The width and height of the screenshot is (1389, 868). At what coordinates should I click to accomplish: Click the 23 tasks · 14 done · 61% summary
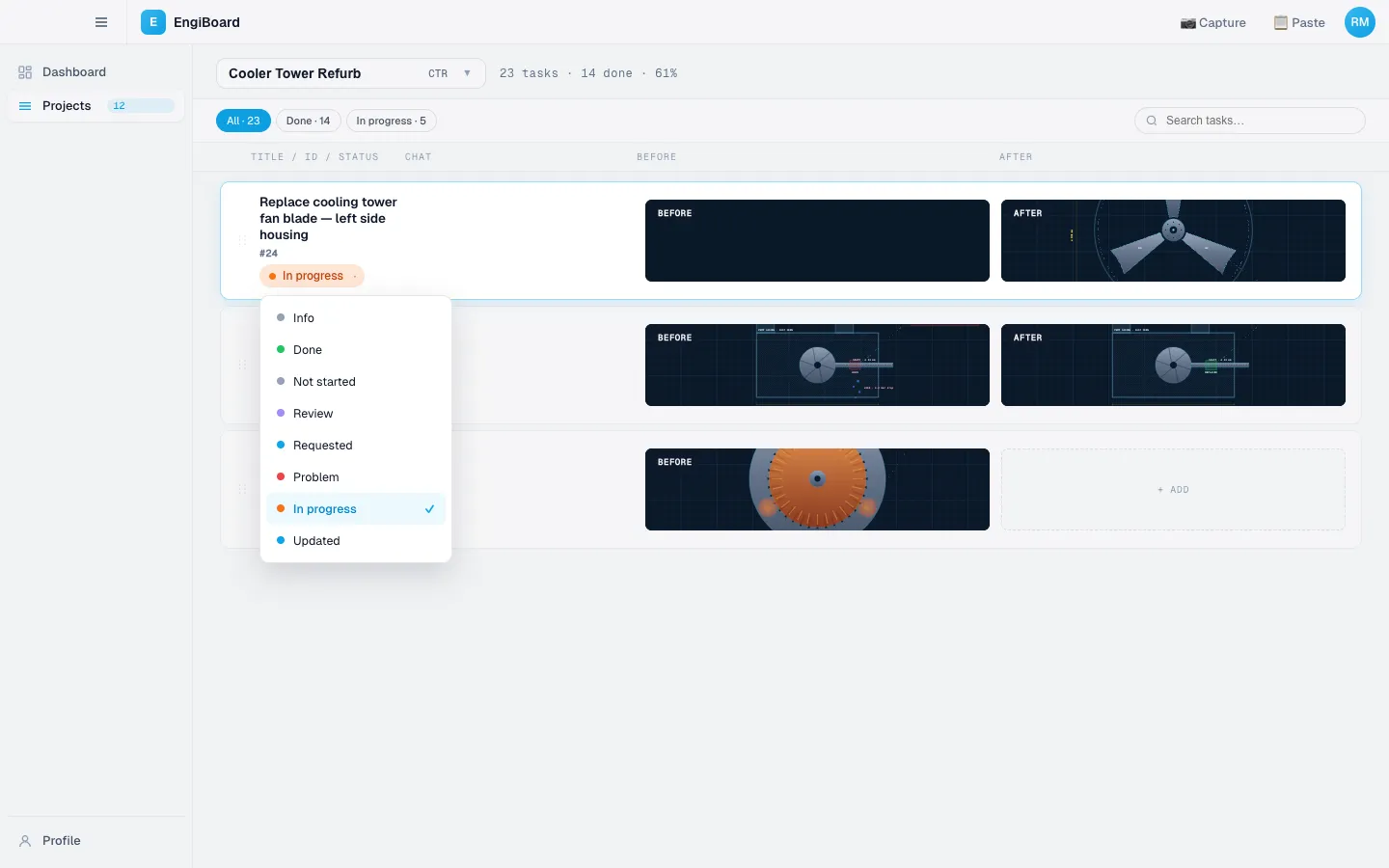click(x=588, y=73)
